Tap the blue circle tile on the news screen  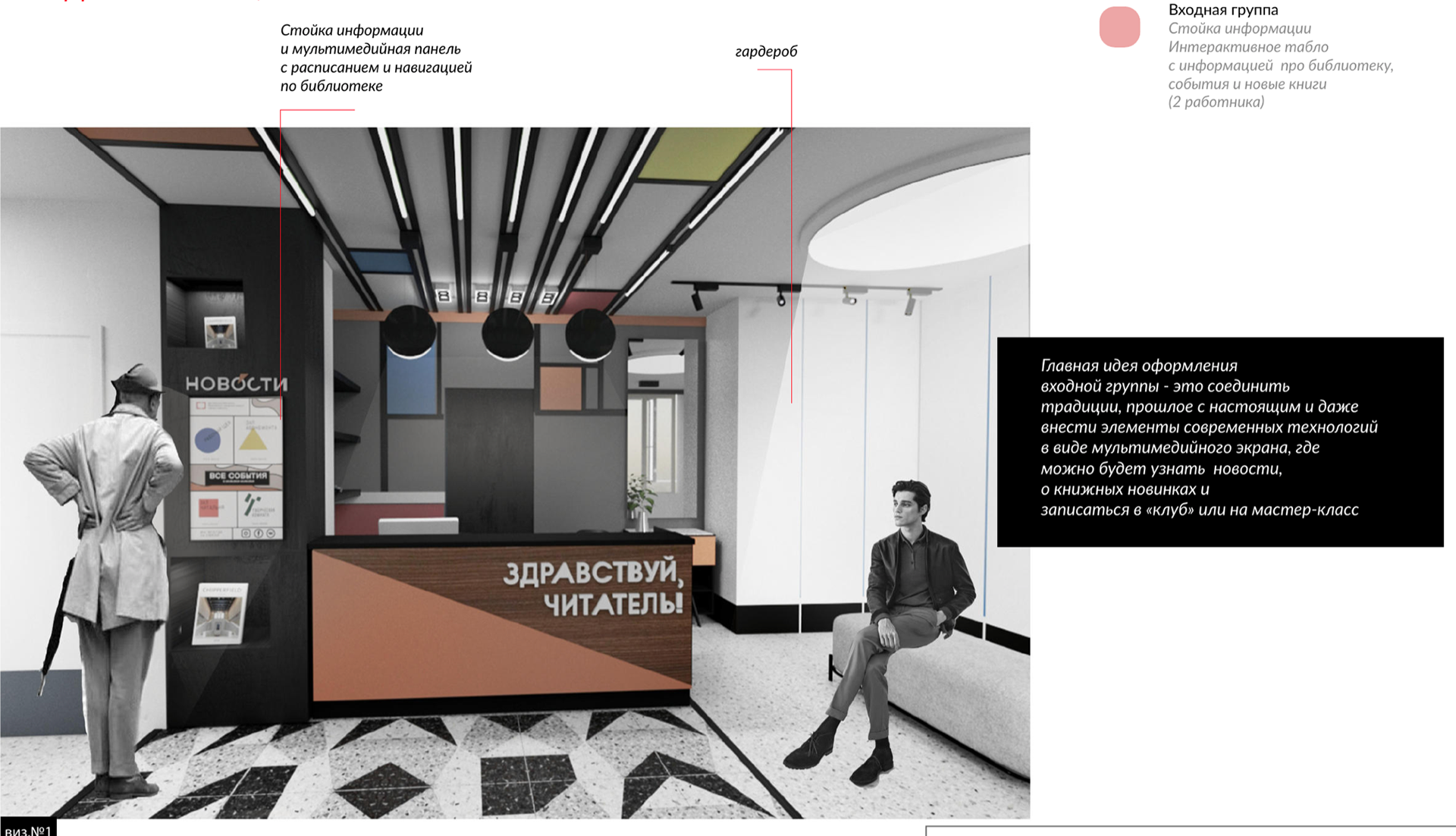pos(208,440)
